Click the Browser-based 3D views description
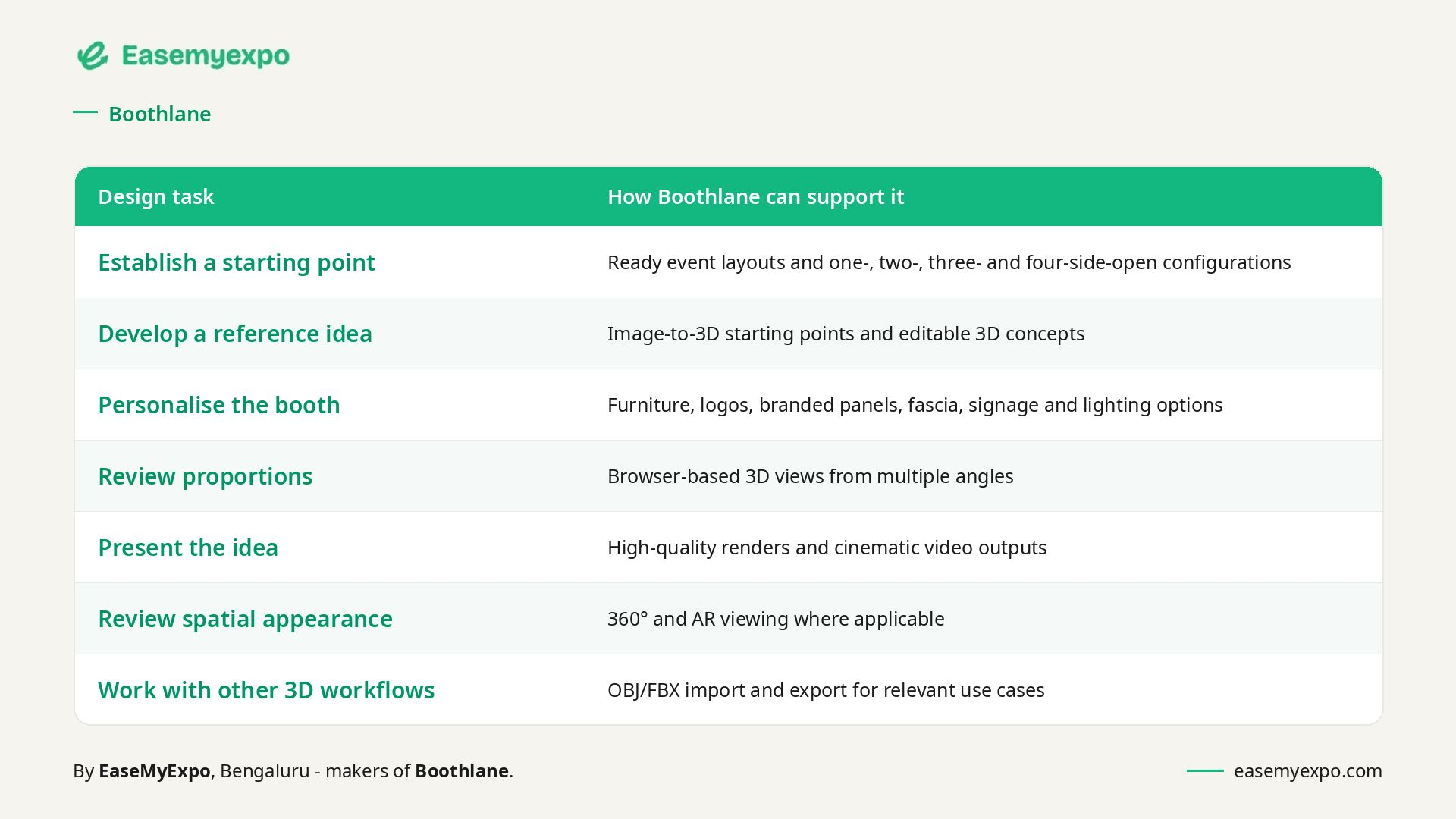The width and height of the screenshot is (1456, 819). click(811, 476)
